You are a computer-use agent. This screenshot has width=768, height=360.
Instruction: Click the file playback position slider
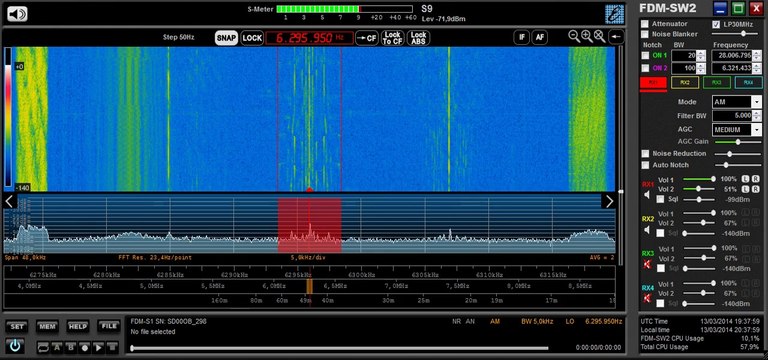339,348
